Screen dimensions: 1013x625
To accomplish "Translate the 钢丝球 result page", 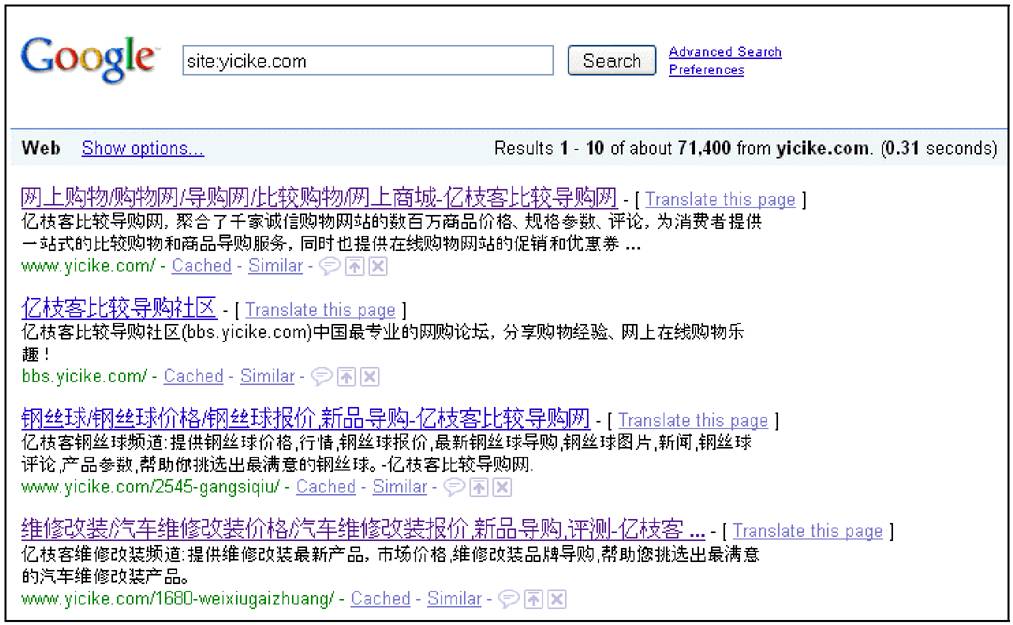I will [x=693, y=421].
